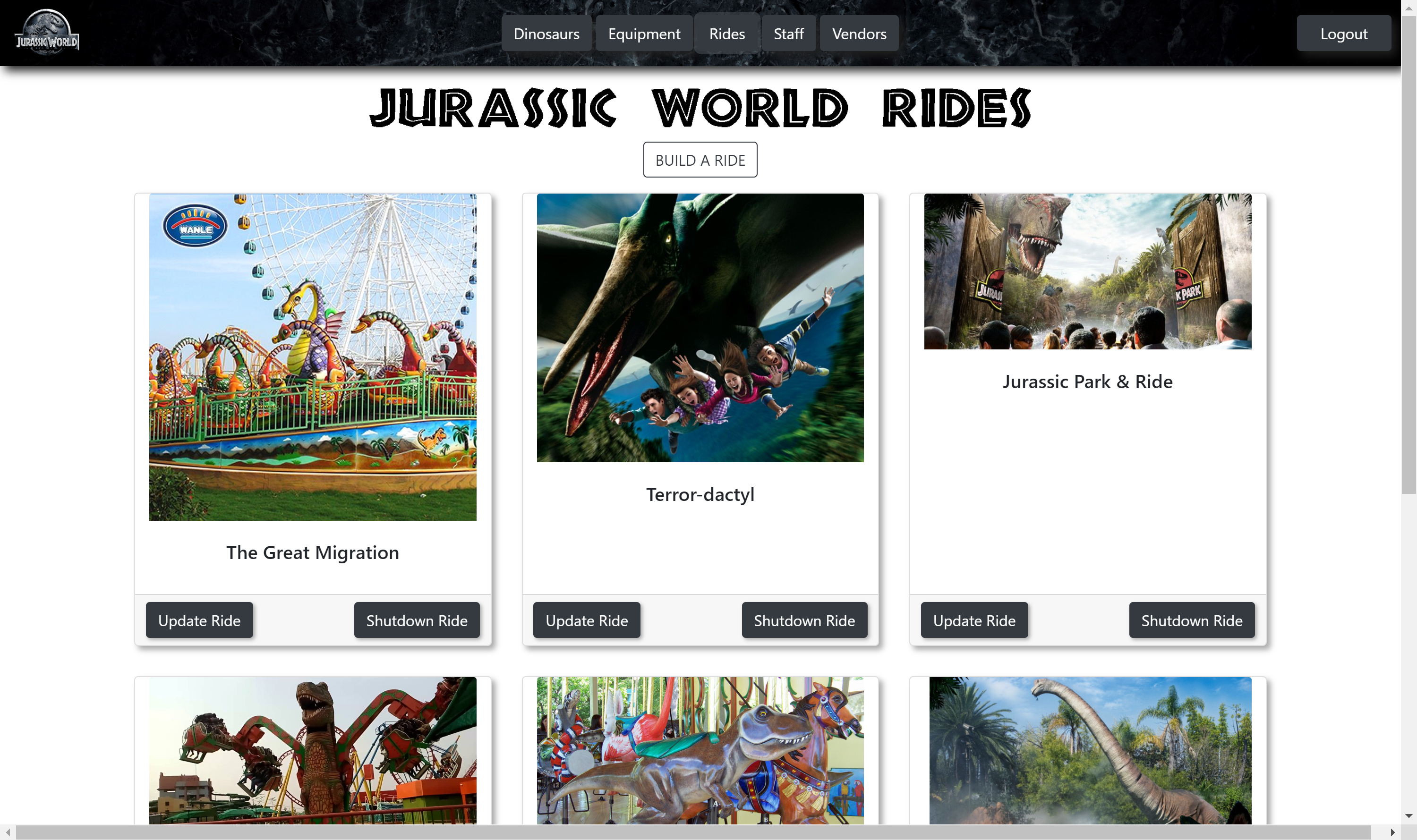Click the vertical scrollbar down arrow
The width and height of the screenshot is (1417, 840).
click(1408, 815)
